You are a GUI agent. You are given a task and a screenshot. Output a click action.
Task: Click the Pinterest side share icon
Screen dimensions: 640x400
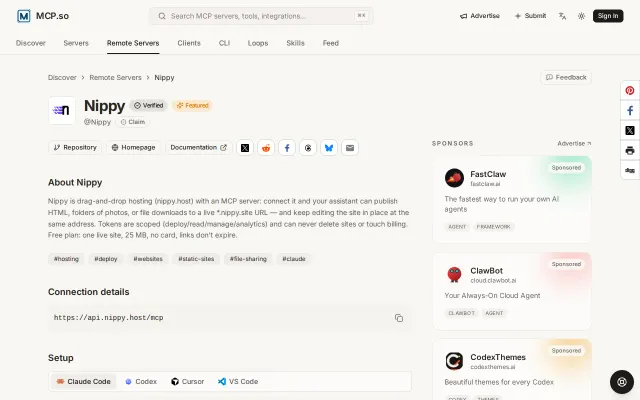coord(630,91)
